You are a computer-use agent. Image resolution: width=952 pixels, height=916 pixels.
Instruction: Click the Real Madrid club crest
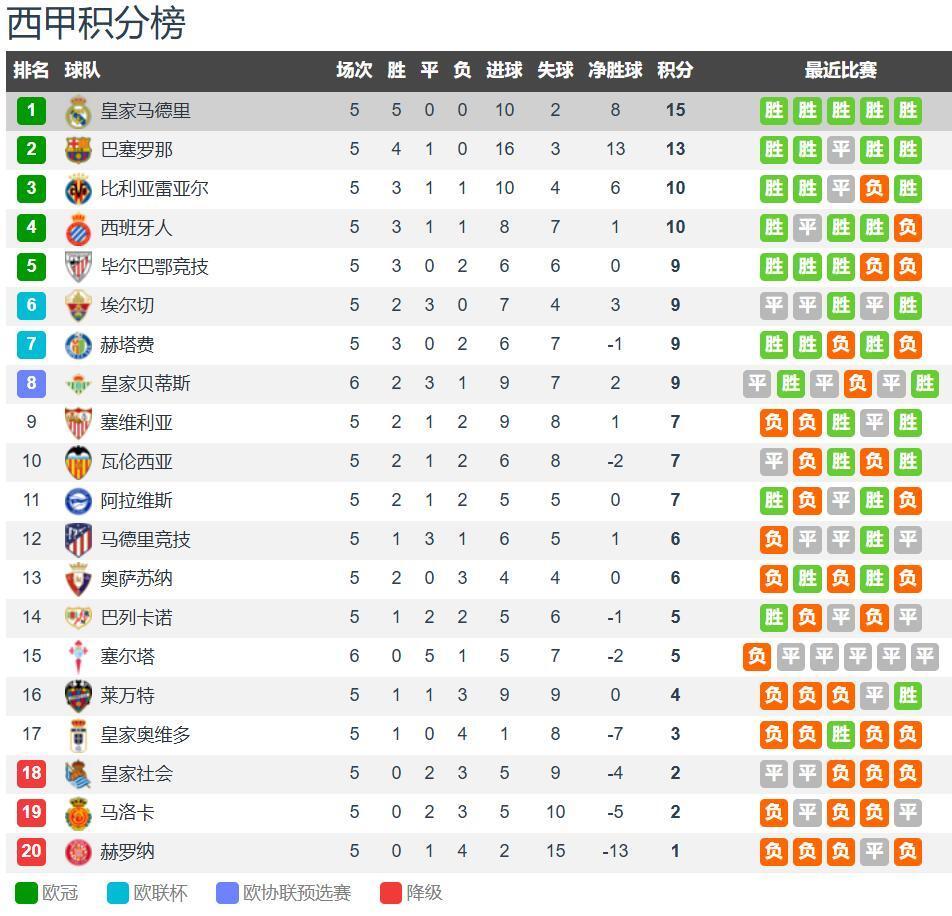pos(78,111)
